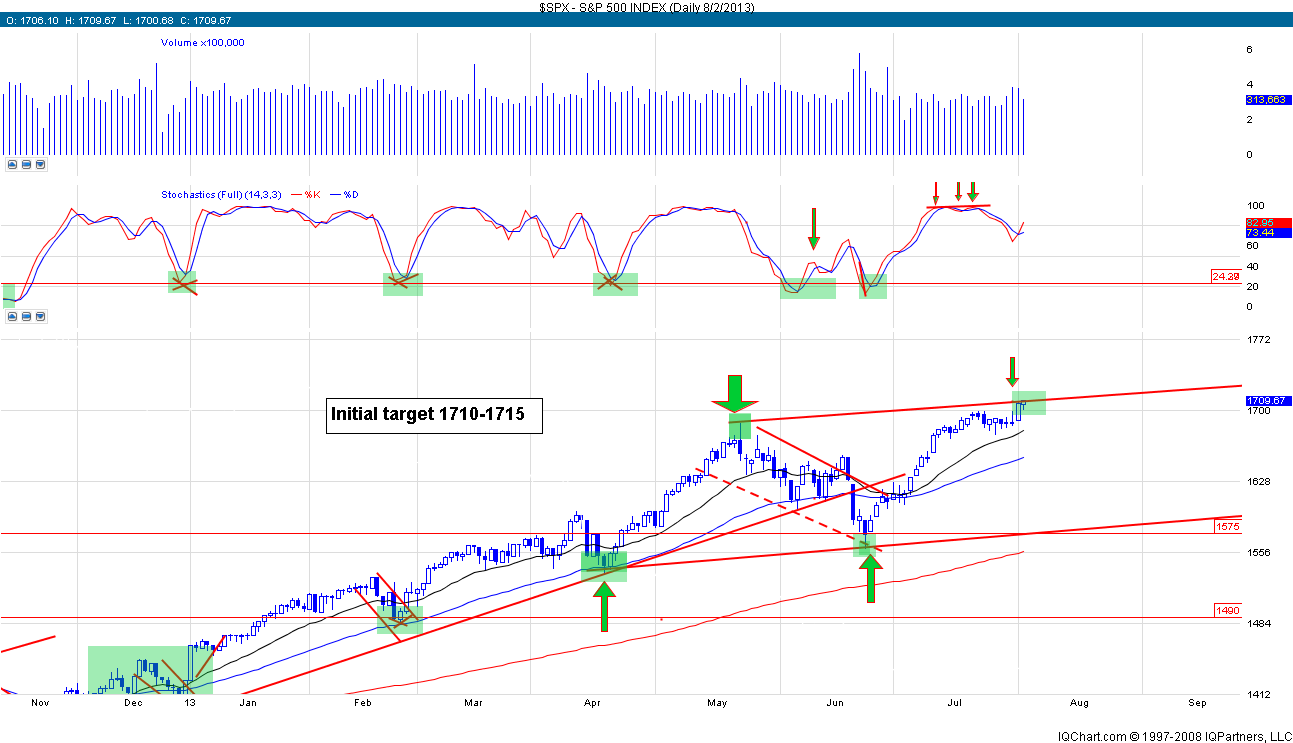
Task: Click the red 82.95 %K value tag
Action: pyautogui.click(x=1263, y=221)
